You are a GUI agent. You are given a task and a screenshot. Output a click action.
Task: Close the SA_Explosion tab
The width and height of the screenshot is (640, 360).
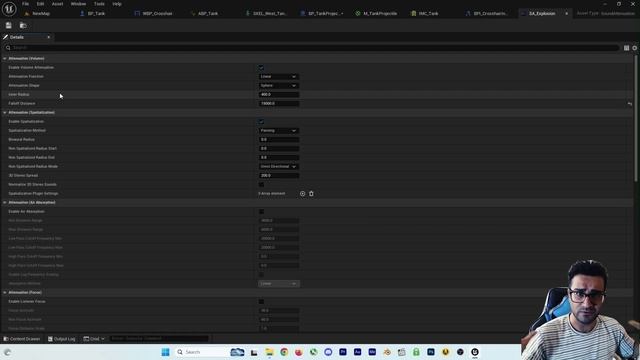click(x=567, y=13)
